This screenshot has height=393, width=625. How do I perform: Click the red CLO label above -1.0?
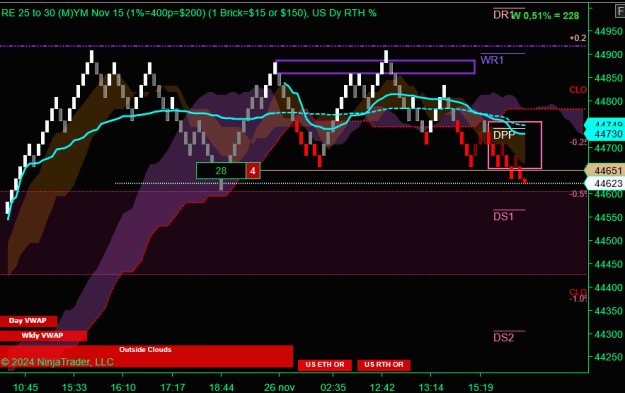[578, 292]
